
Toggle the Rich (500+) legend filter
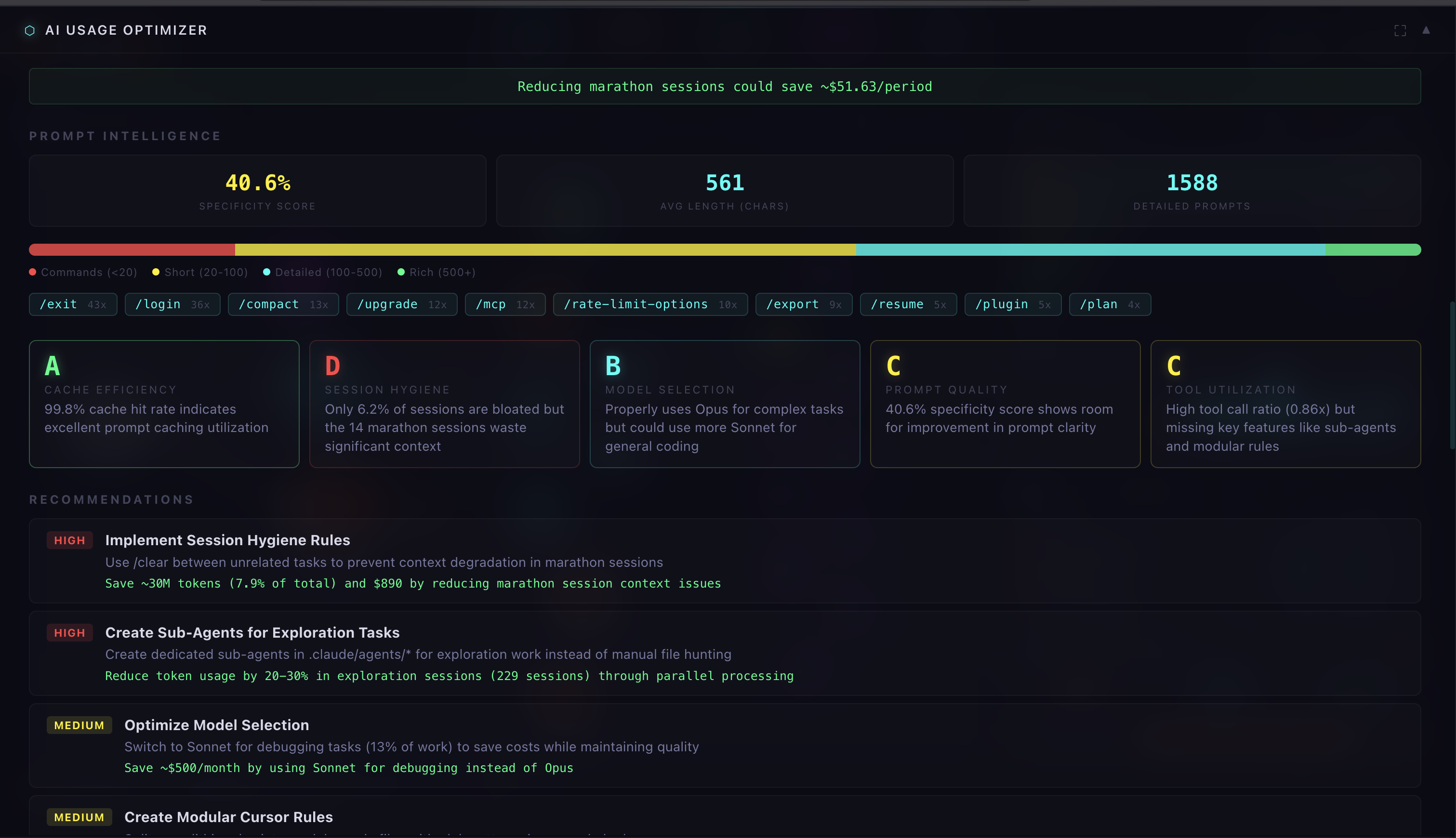coord(436,272)
